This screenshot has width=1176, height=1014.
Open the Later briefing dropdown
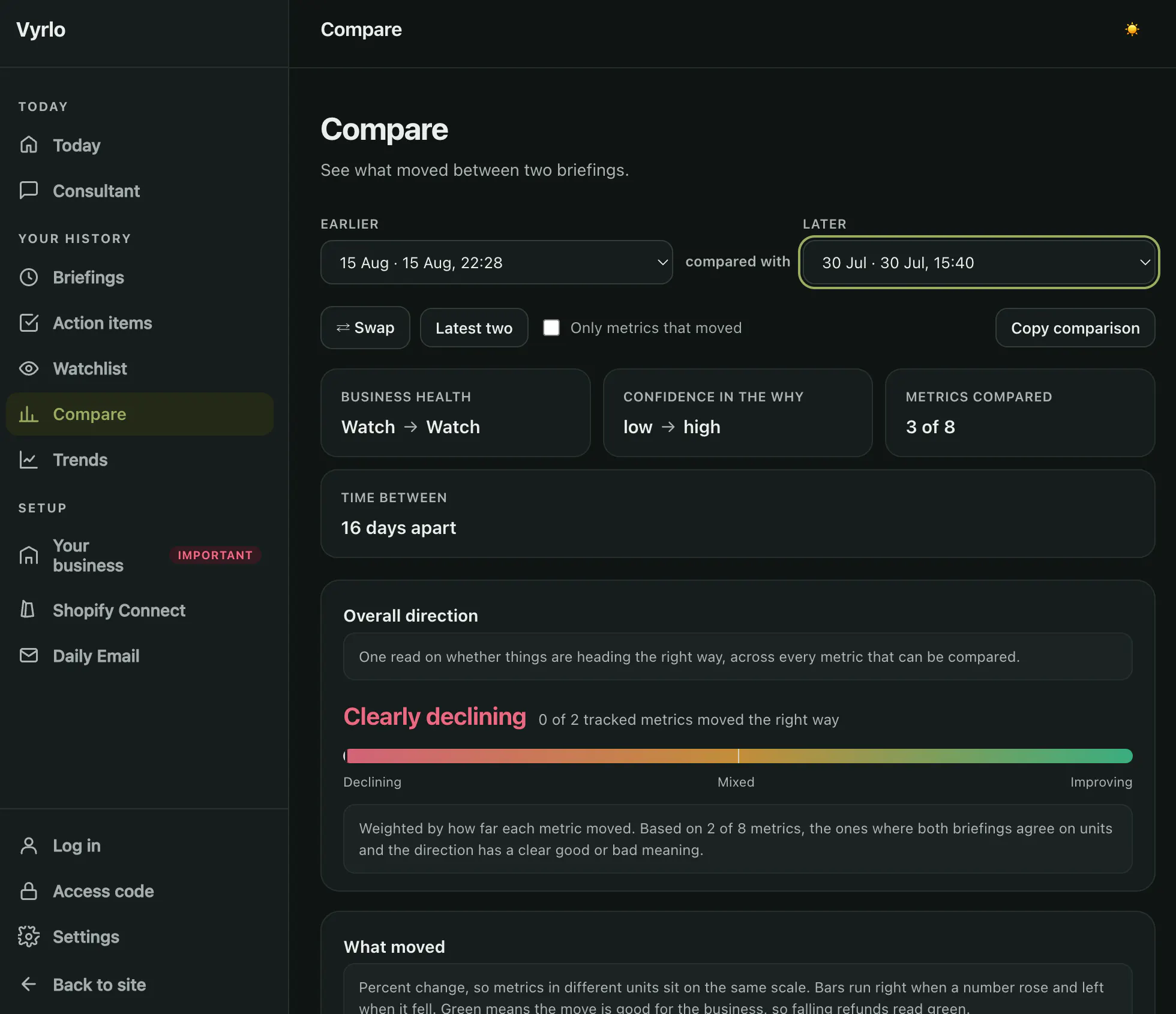coord(979,262)
